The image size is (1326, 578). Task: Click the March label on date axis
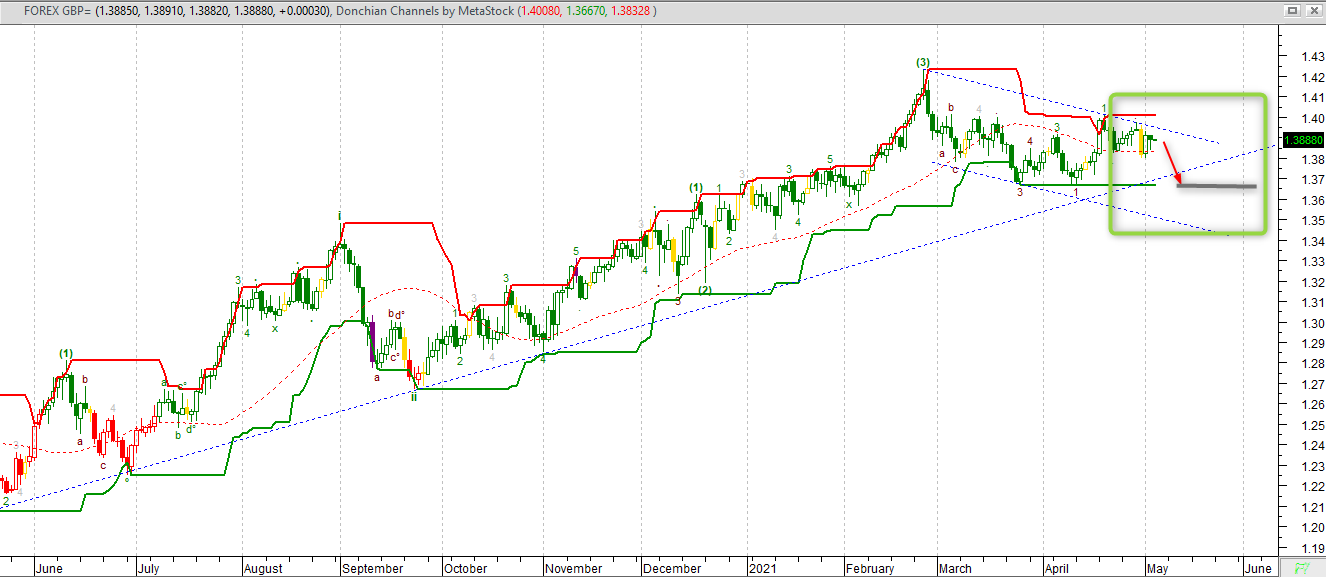(955, 568)
